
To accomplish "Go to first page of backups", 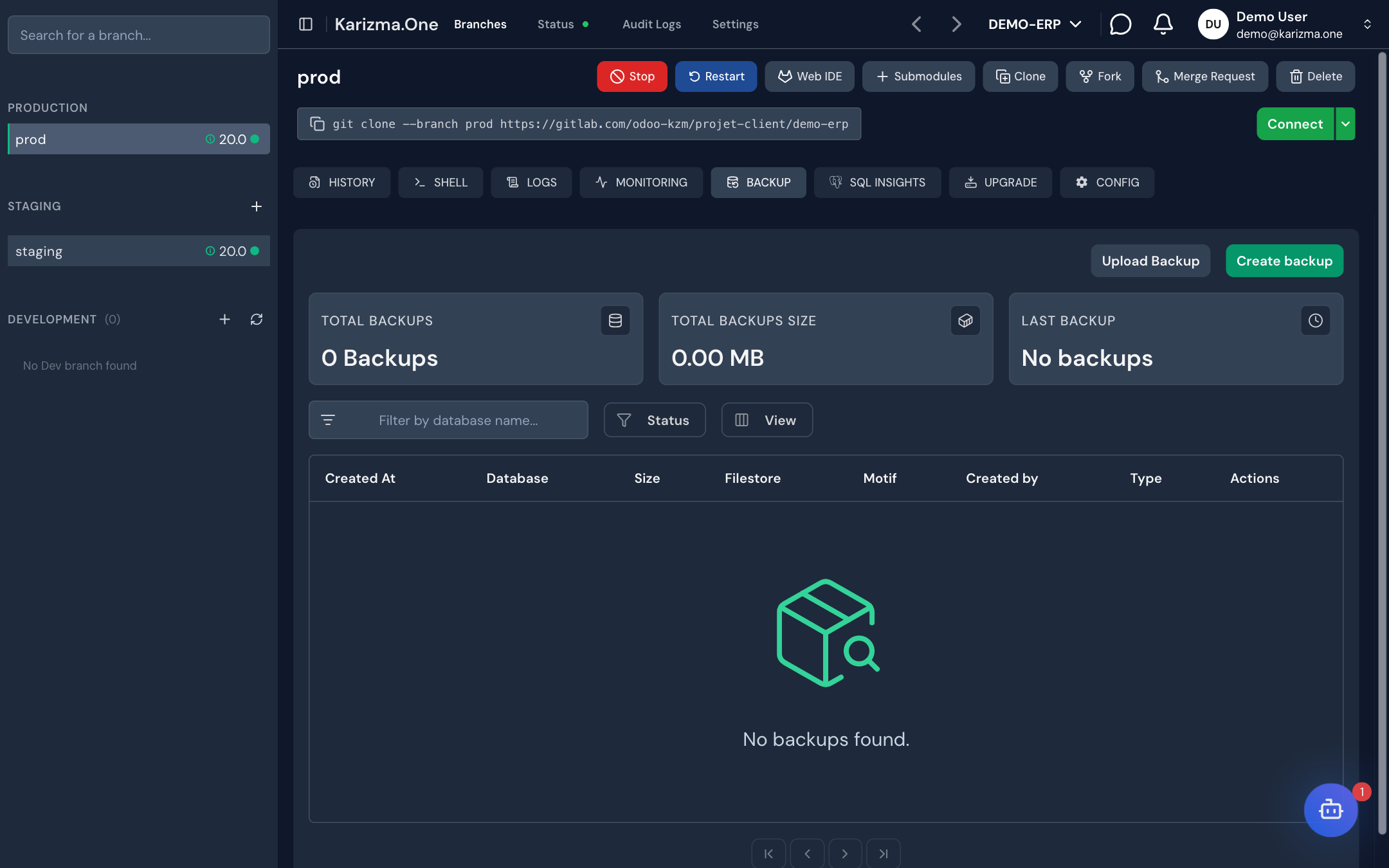I will point(768,853).
